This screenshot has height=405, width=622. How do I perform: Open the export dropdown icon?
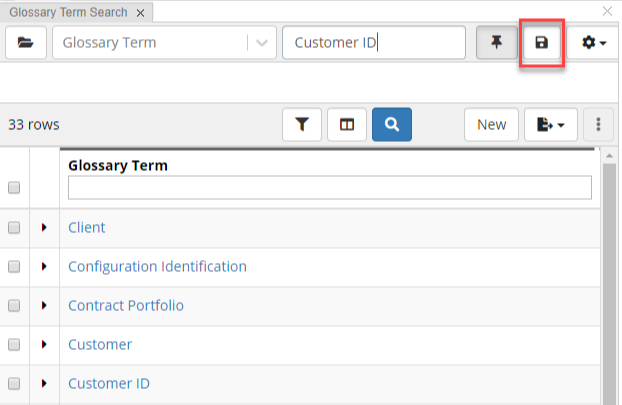[x=550, y=125]
